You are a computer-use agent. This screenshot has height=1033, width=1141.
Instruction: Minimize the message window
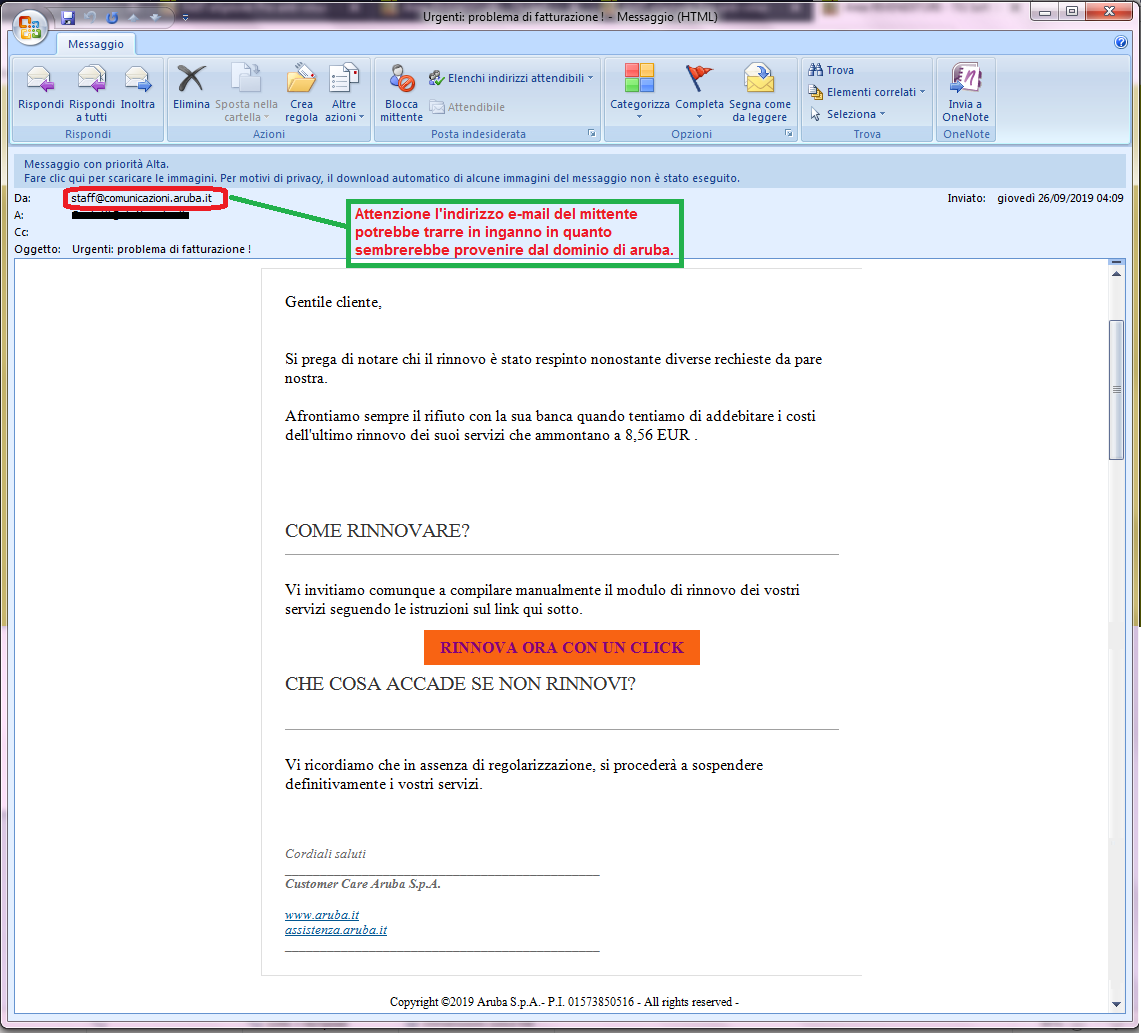[x=1045, y=12]
